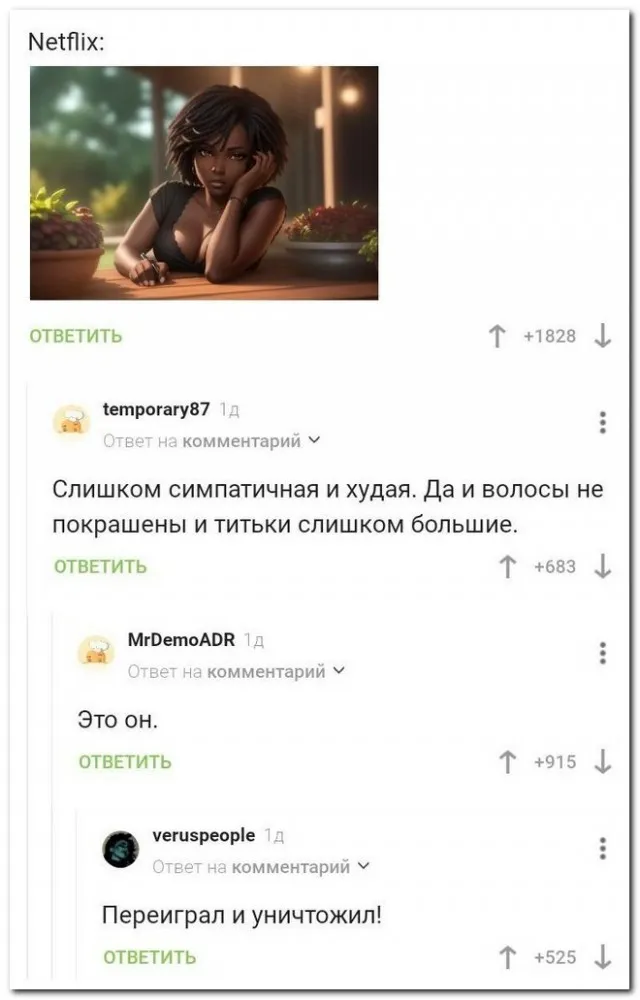Upvote the Netflix image comment
Screen dimensions: 640x1000
point(497,336)
